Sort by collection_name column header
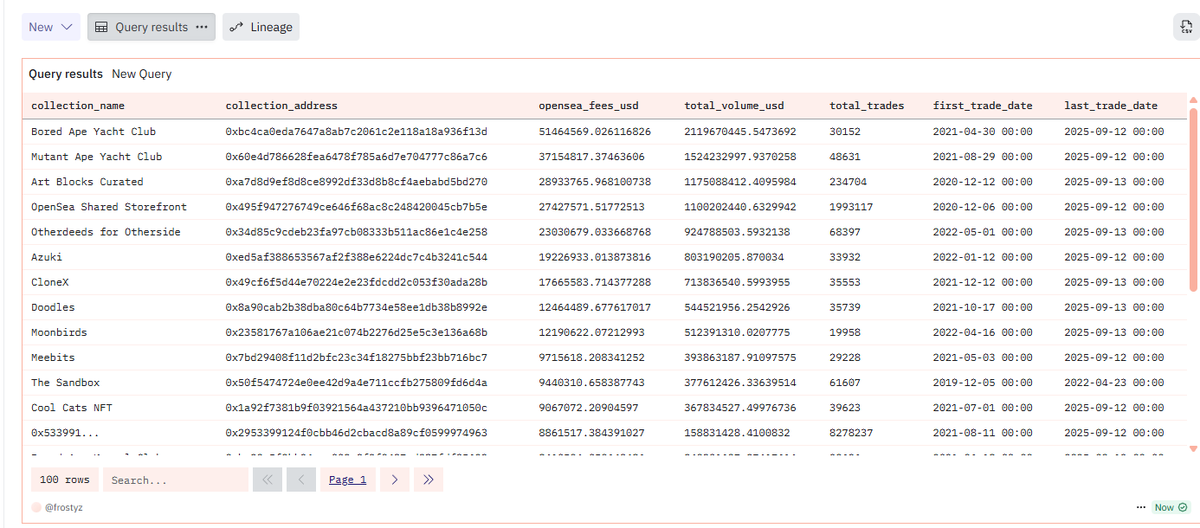 pyautogui.click(x=78, y=106)
